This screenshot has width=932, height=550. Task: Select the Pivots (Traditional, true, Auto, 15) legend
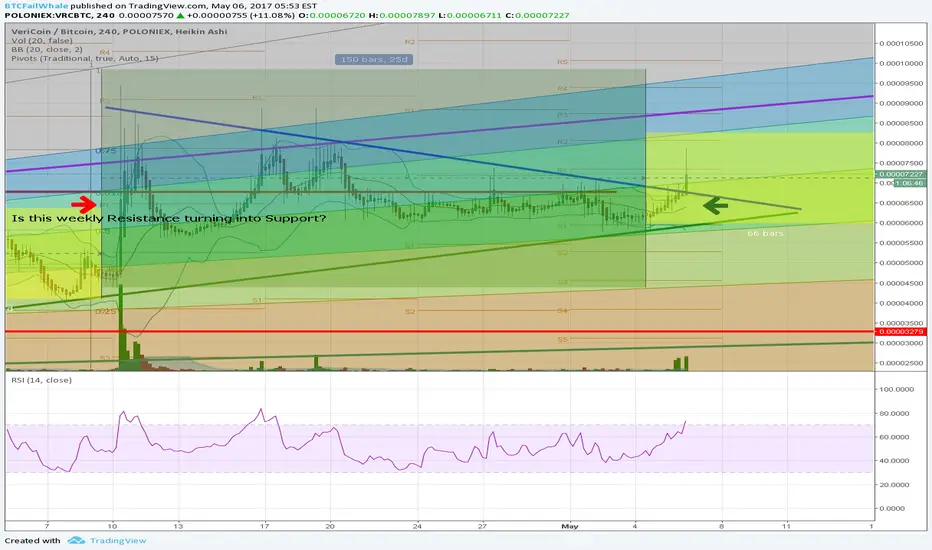84,58
